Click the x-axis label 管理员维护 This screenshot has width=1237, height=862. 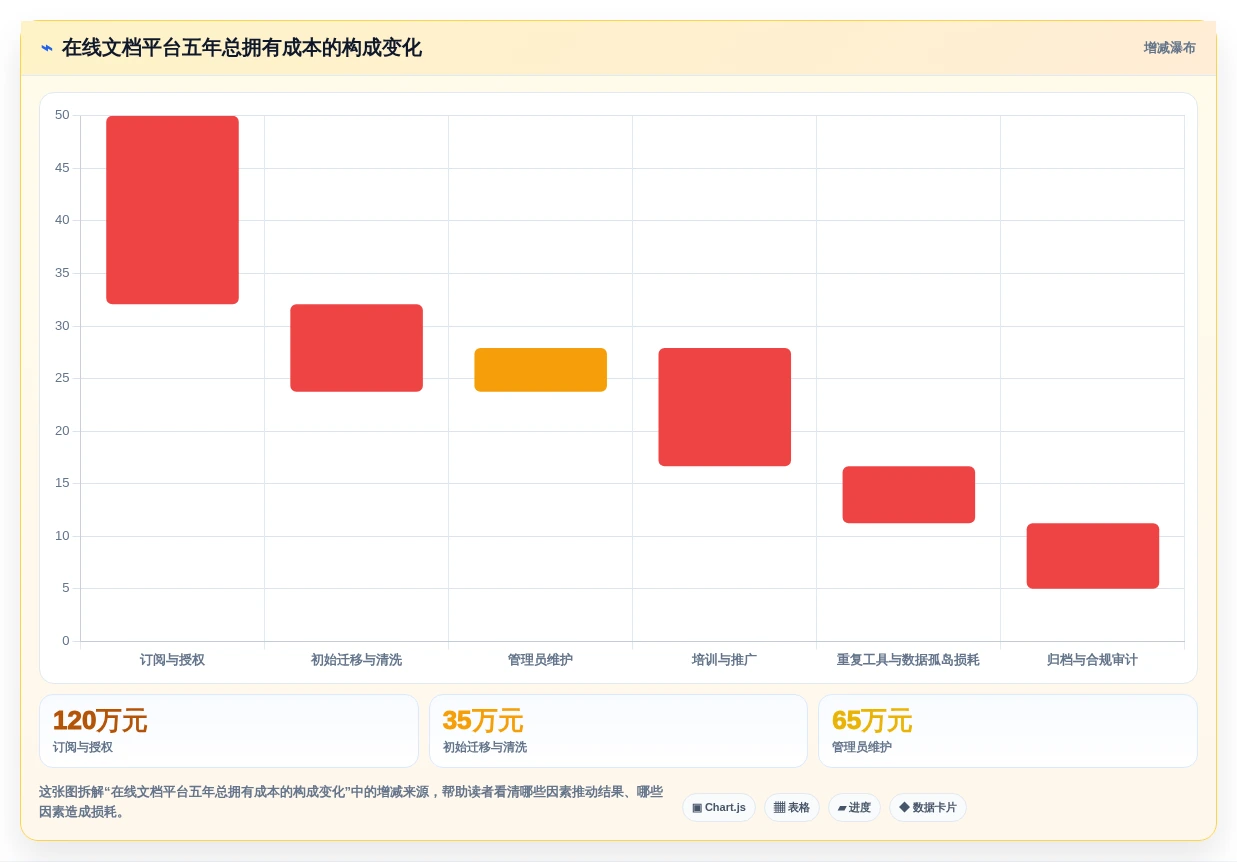click(x=540, y=660)
